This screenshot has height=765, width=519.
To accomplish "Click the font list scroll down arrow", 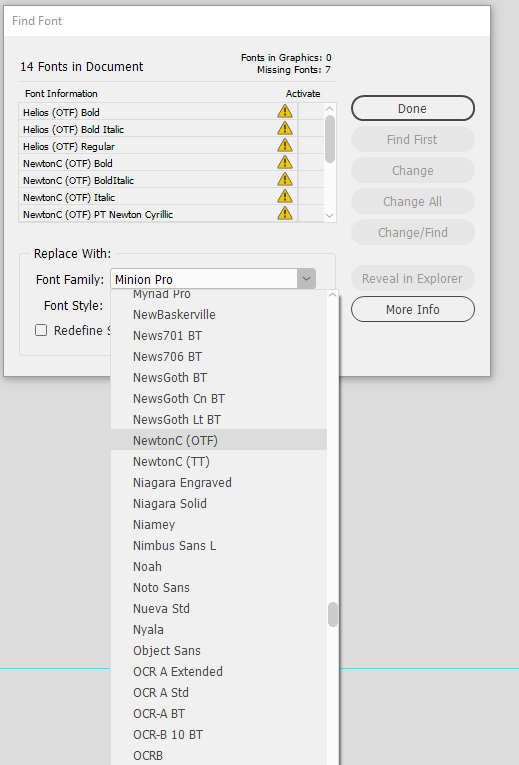I will point(330,215).
